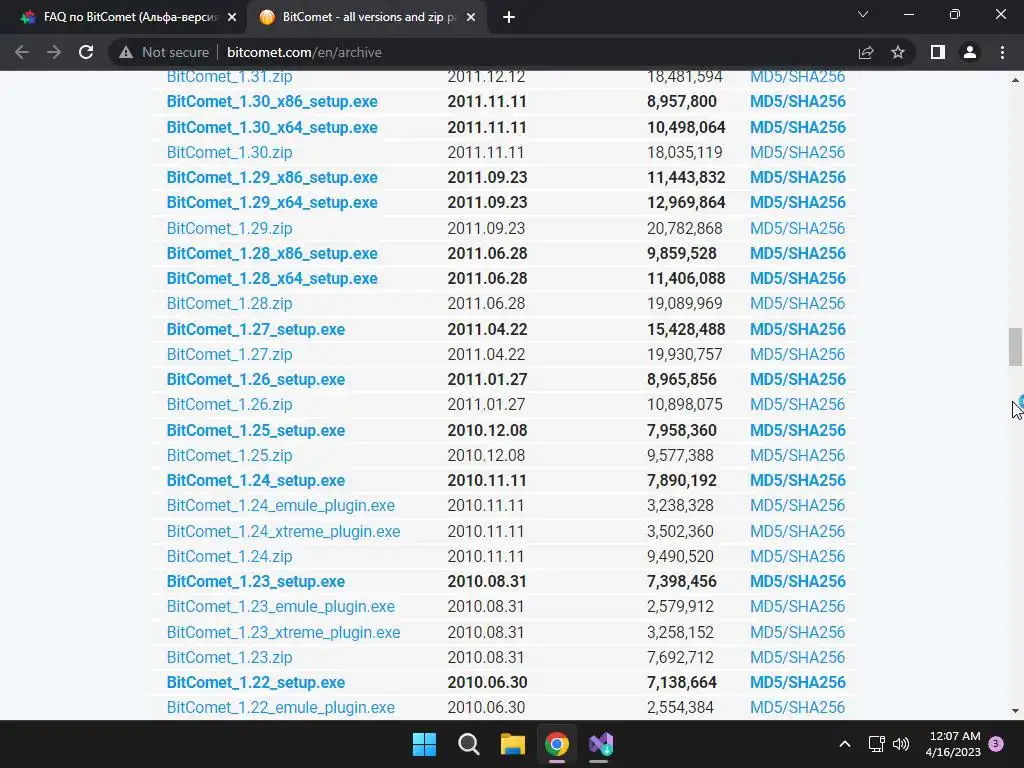Download BitComet_1.23_emule_plugin.exe
1024x768 pixels.
pos(280,607)
